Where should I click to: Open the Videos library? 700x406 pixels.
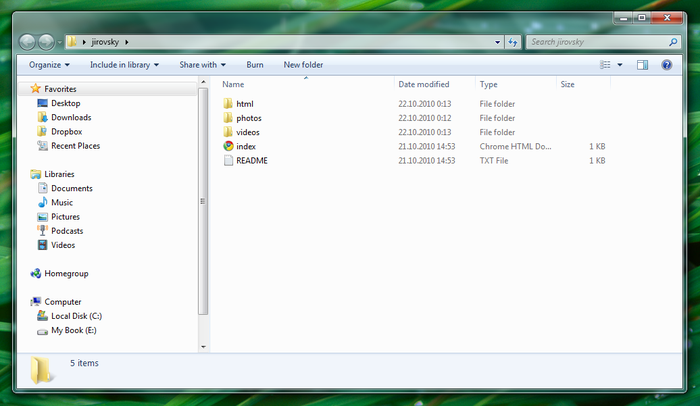[x=63, y=245]
